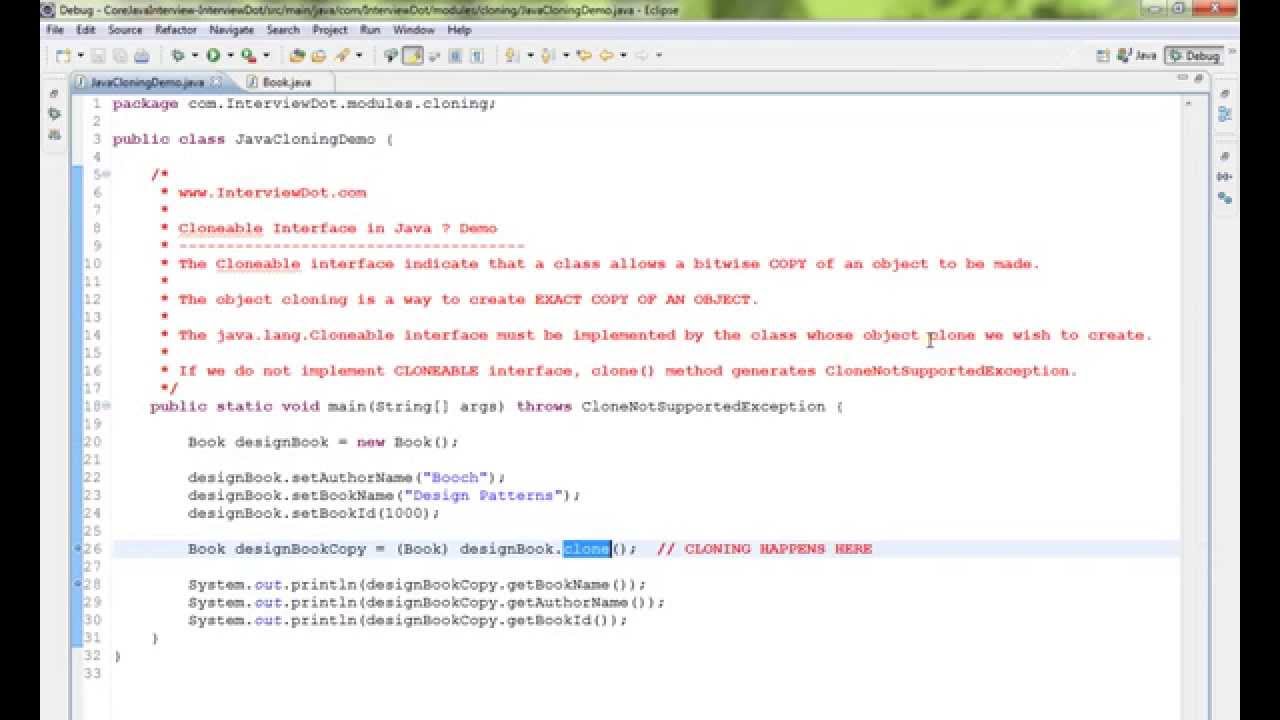
Task: Collapse main method fold at line 18
Action: coord(107,406)
